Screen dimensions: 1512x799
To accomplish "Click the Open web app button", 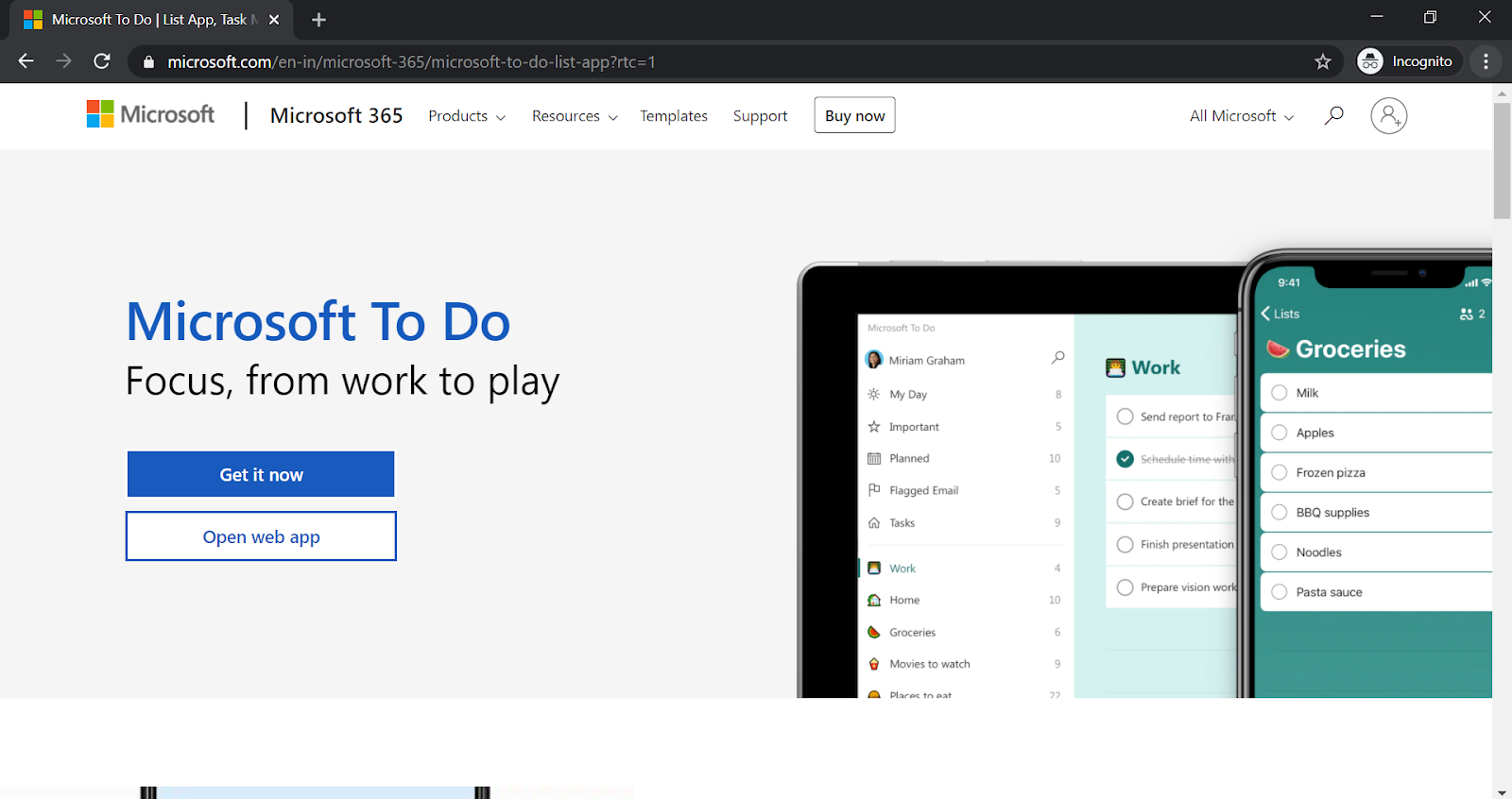I will click(261, 536).
